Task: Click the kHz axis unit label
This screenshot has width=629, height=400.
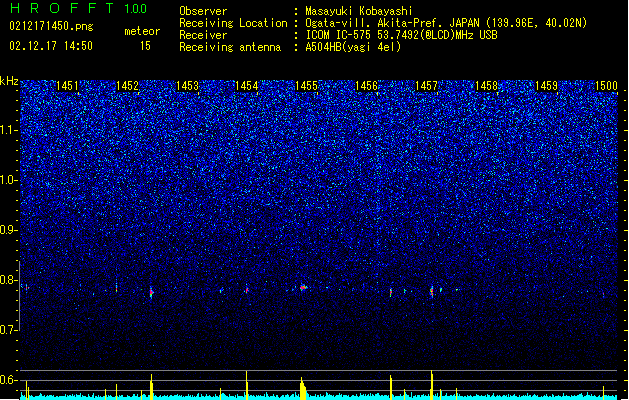Action: [9, 81]
